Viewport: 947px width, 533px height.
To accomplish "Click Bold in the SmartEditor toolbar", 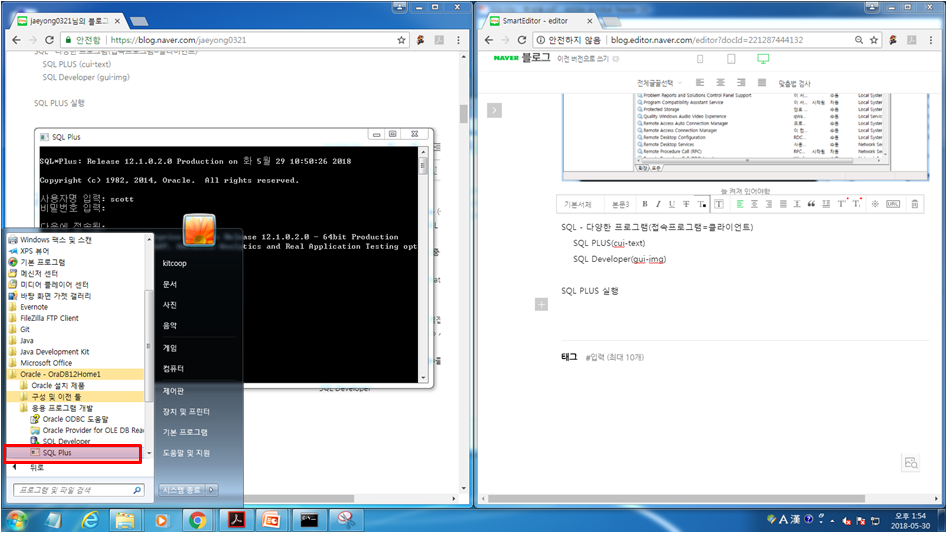I will point(645,204).
